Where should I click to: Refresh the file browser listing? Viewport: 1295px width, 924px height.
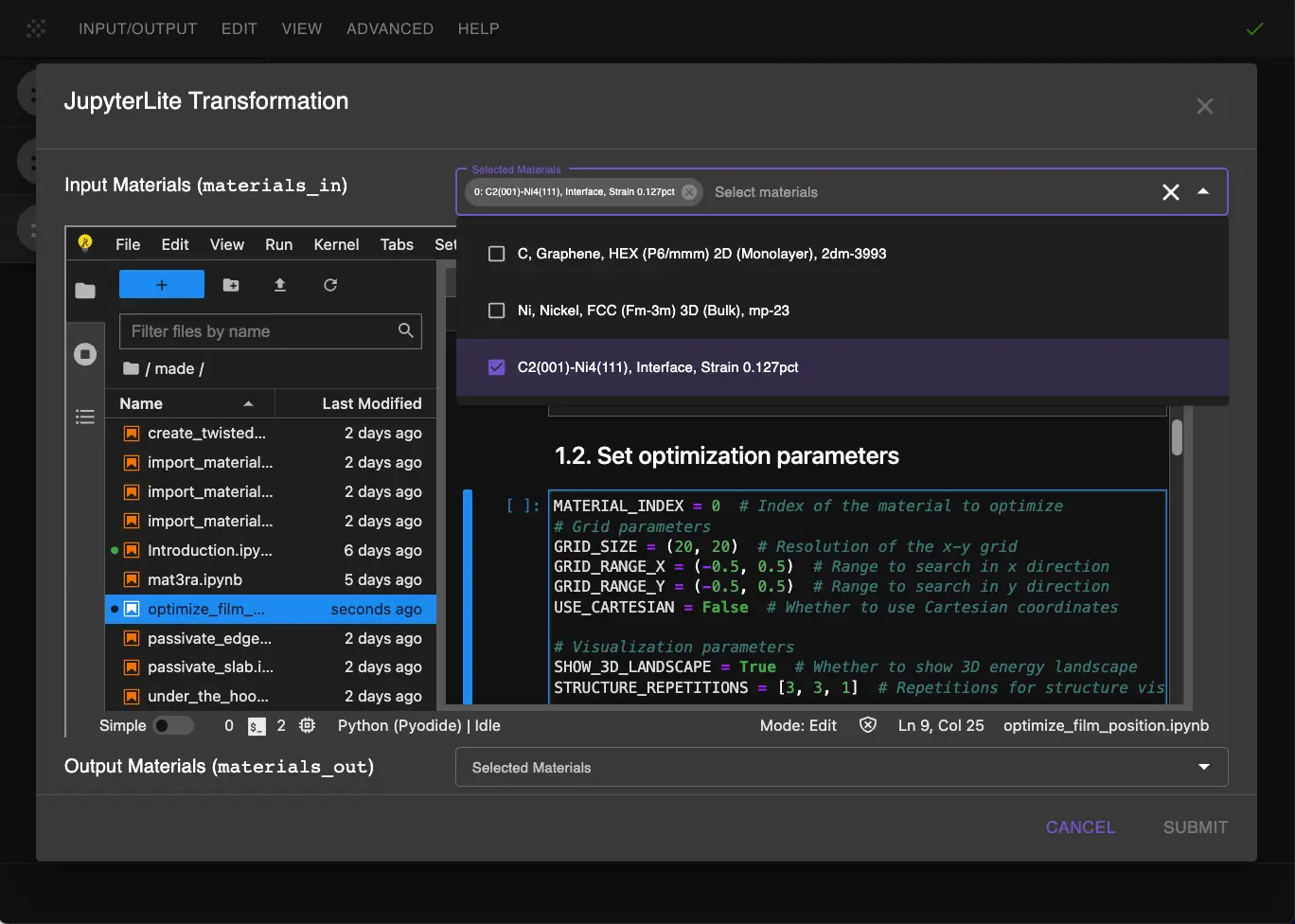(x=329, y=284)
